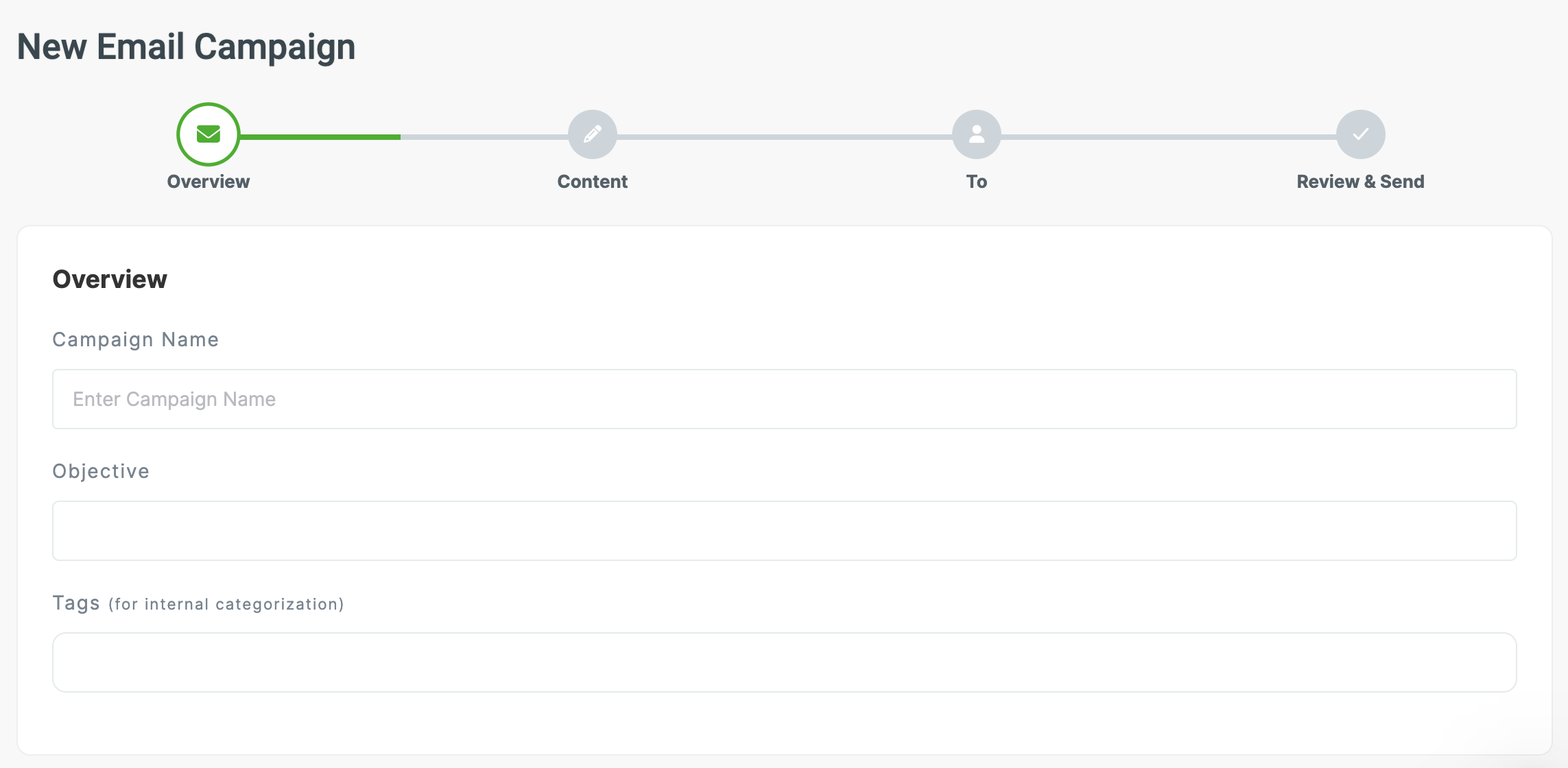The width and height of the screenshot is (1568, 768).
Task: Open the Review & Send step label
Action: coord(1360,182)
